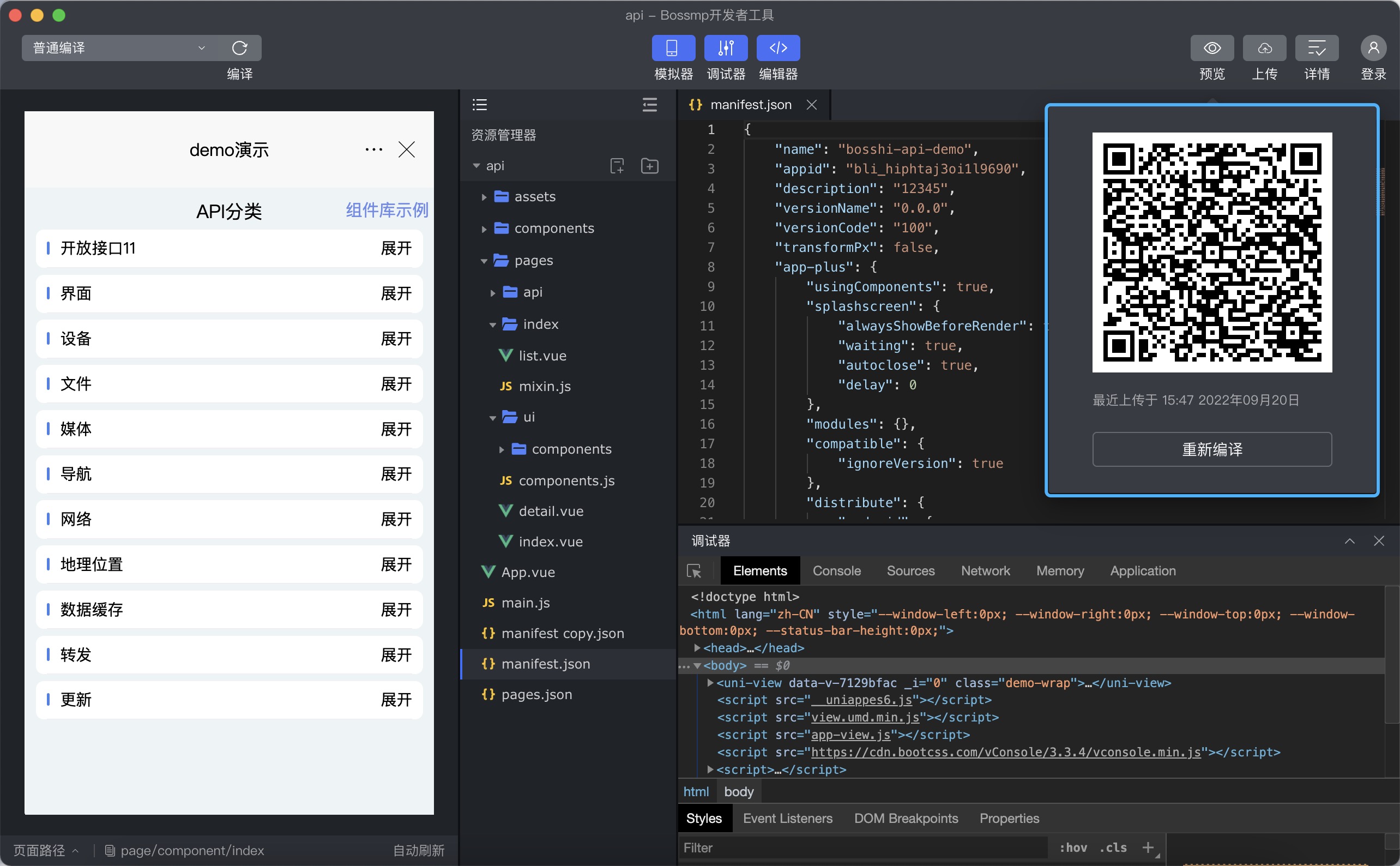Click the preview eye icon
Image resolution: width=1400 pixels, height=866 pixels.
point(1211,47)
